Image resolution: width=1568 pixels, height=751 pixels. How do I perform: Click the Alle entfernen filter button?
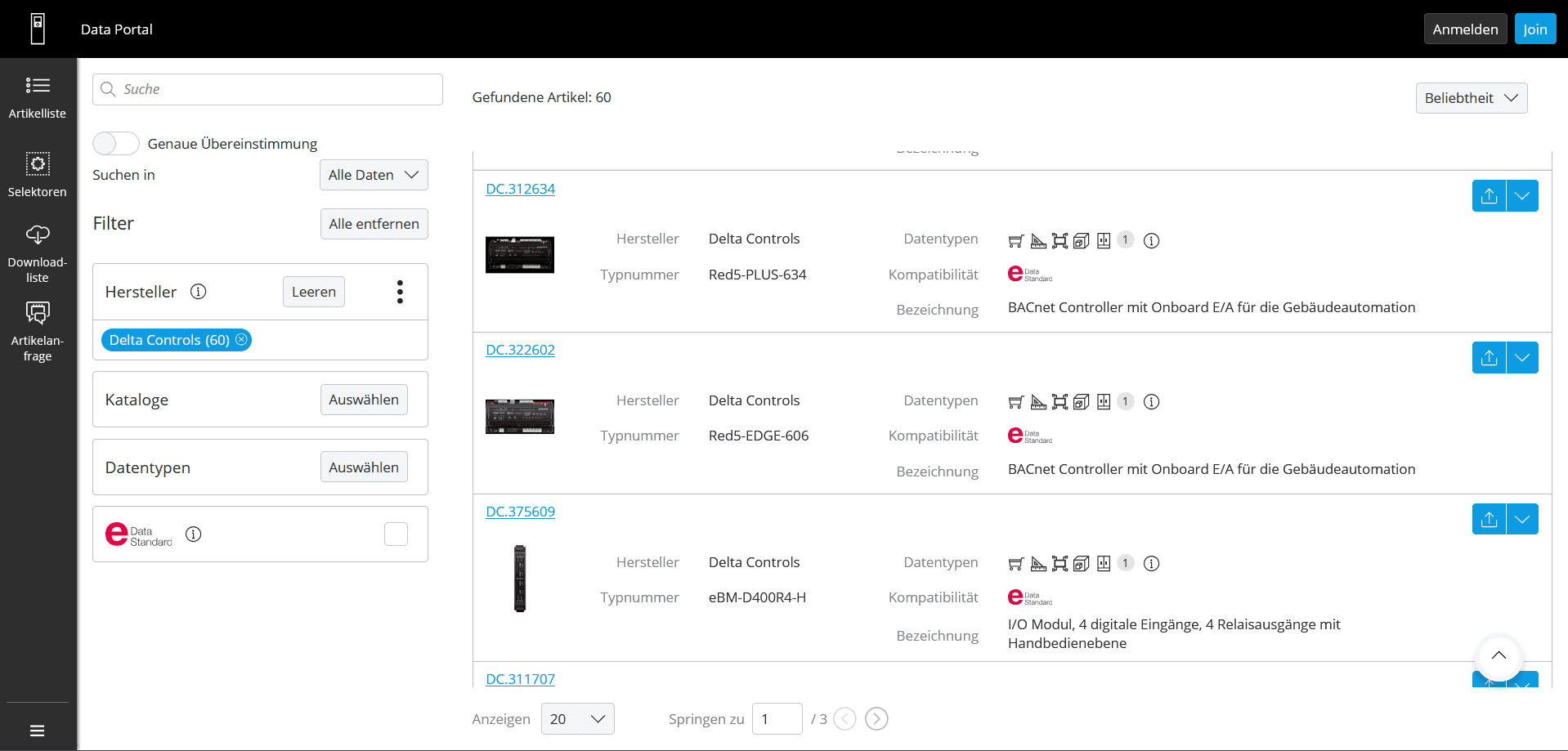coord(374,223)
